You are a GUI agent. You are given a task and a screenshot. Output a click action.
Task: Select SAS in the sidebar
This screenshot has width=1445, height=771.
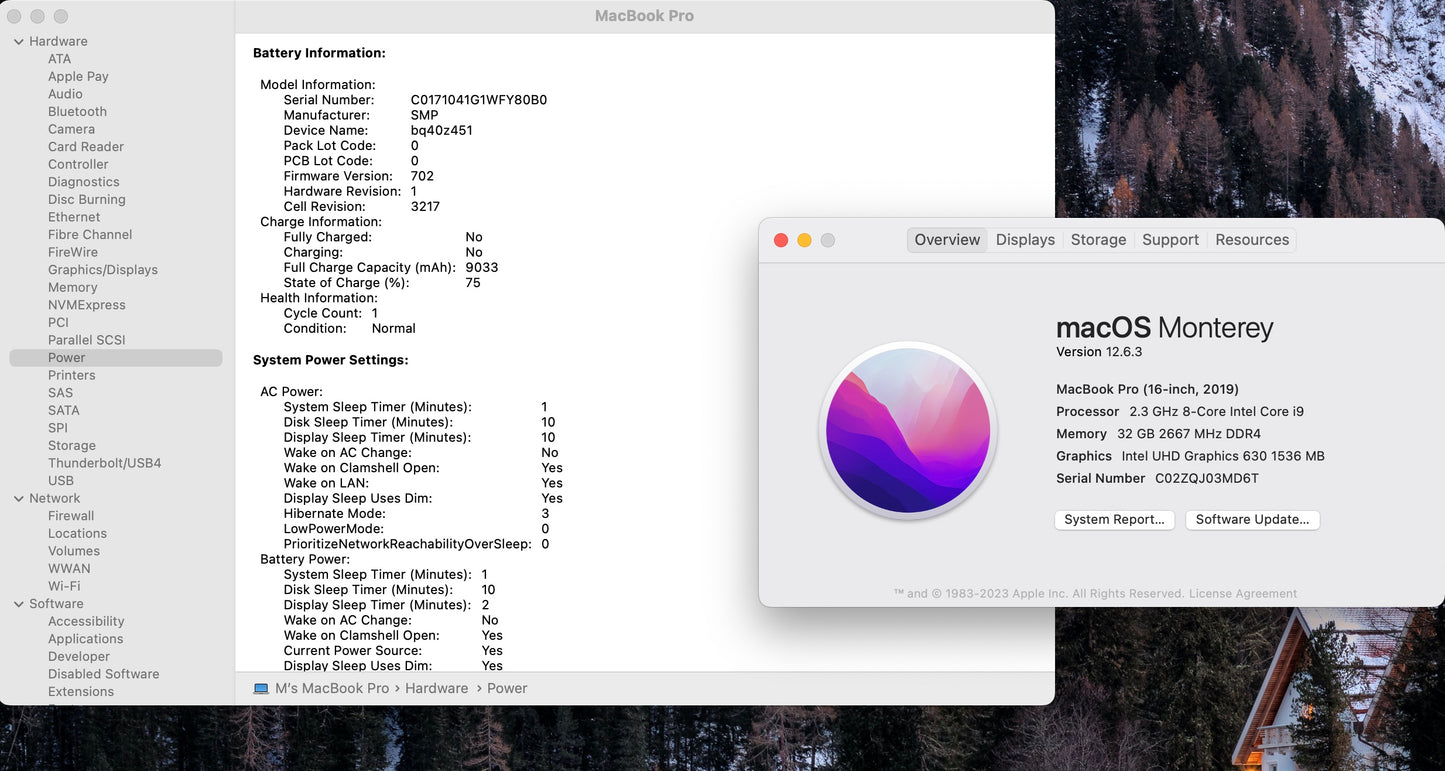(61, 393)
